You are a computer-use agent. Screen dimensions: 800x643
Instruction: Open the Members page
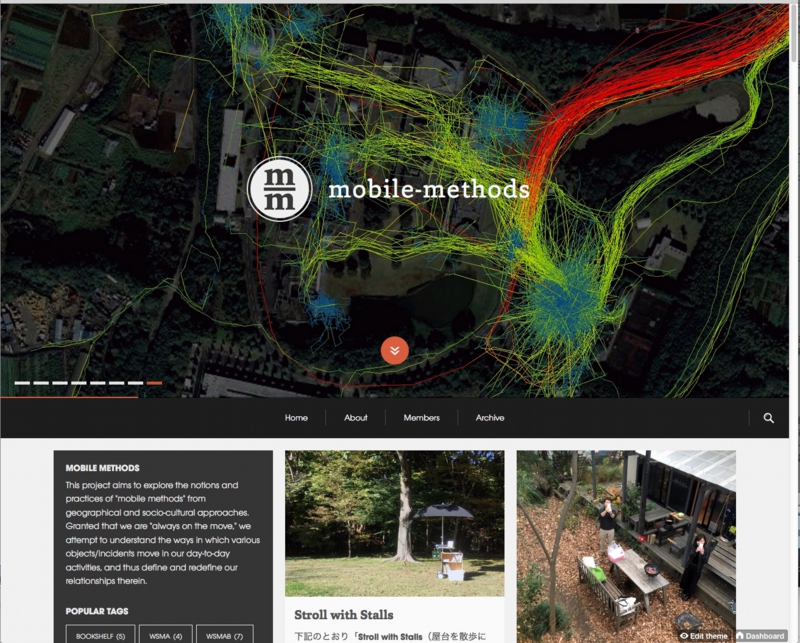click(x=421, y=417)
